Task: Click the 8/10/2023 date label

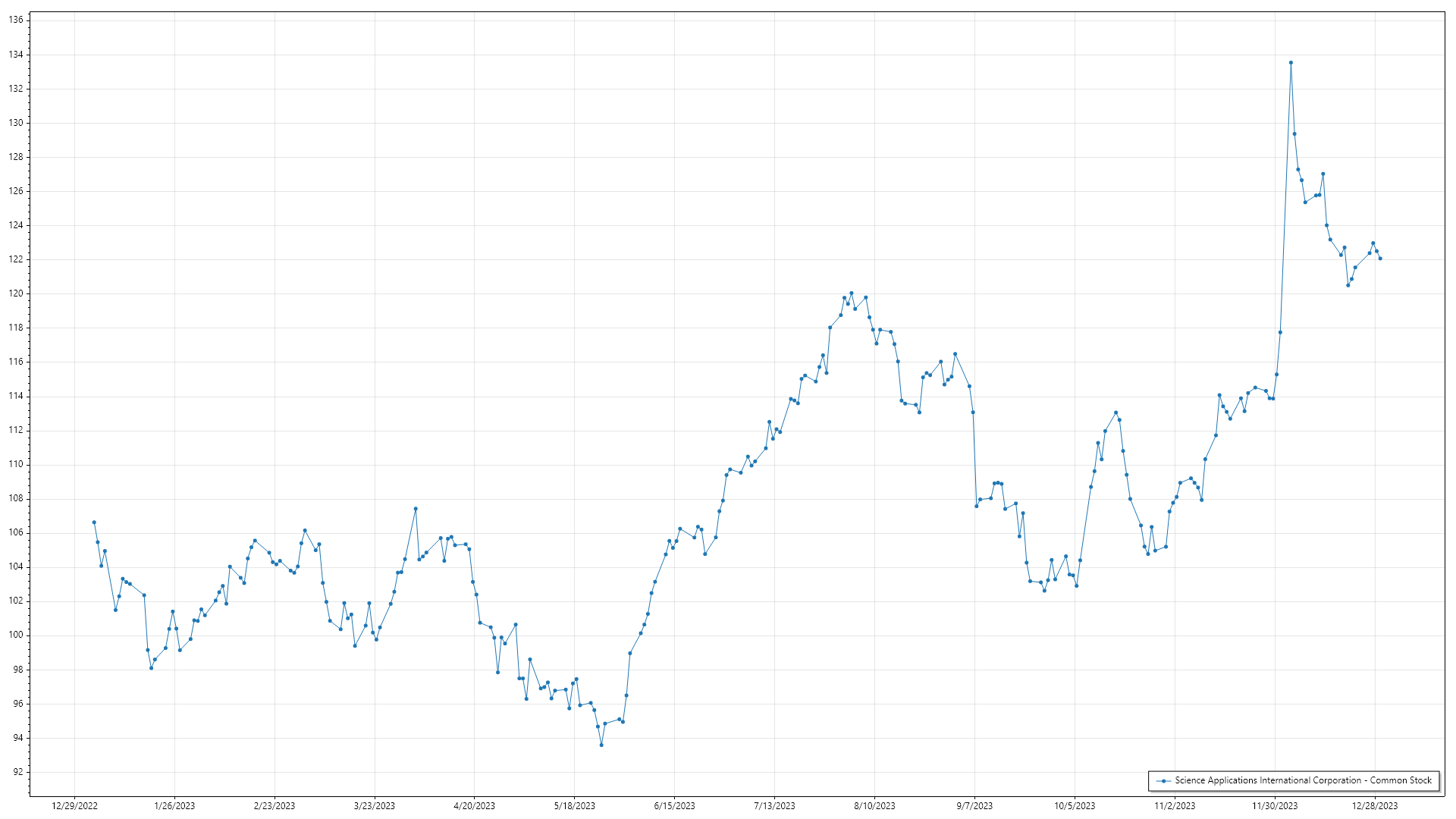Action: pos(874,806)
